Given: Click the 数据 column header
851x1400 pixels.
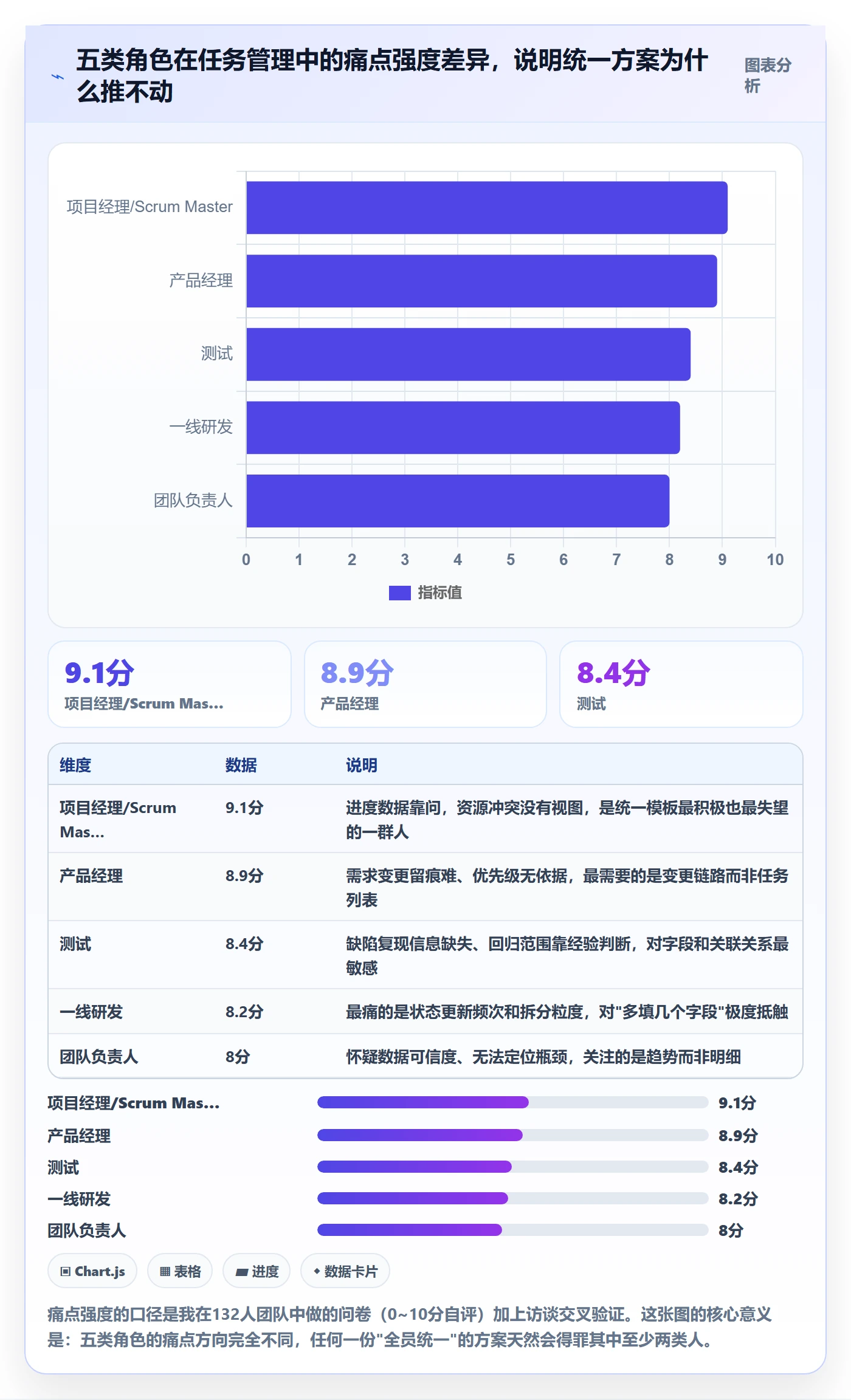Looking at the screenshot, I should pos(241,765).
